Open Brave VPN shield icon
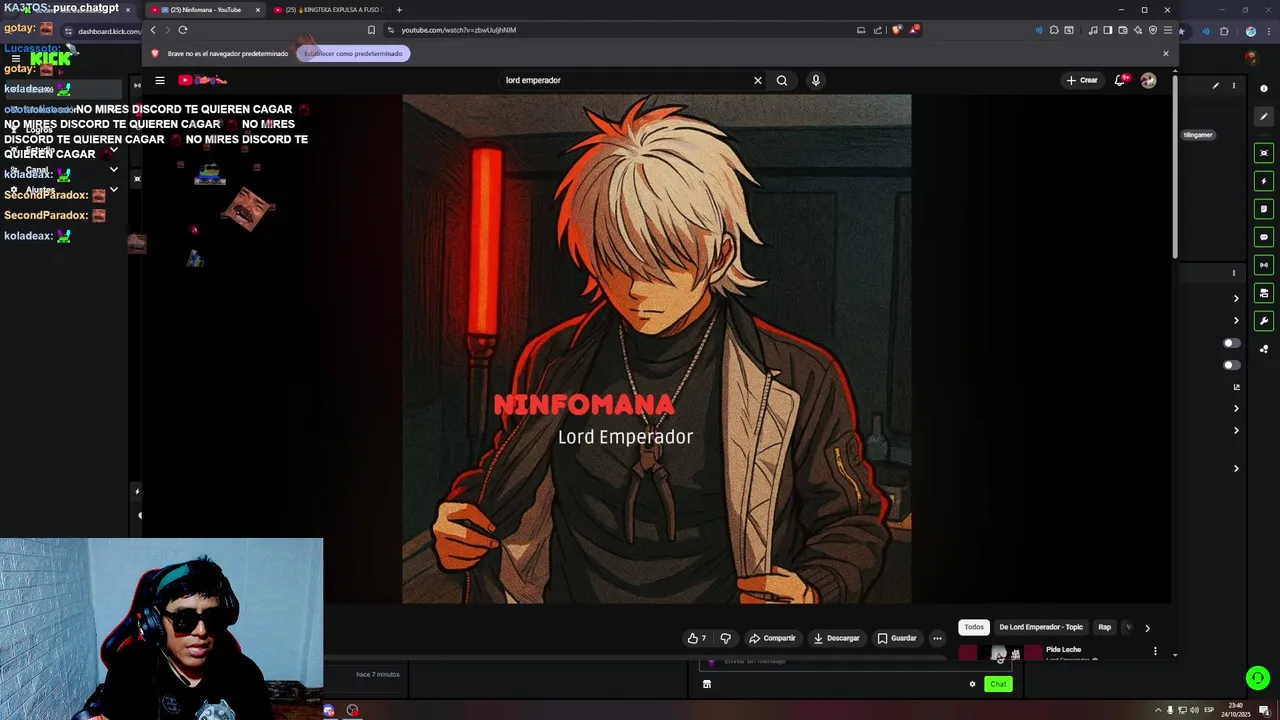Image resolution: width=1280 pixels, height=720 pixels. (x=1153, y=30)
